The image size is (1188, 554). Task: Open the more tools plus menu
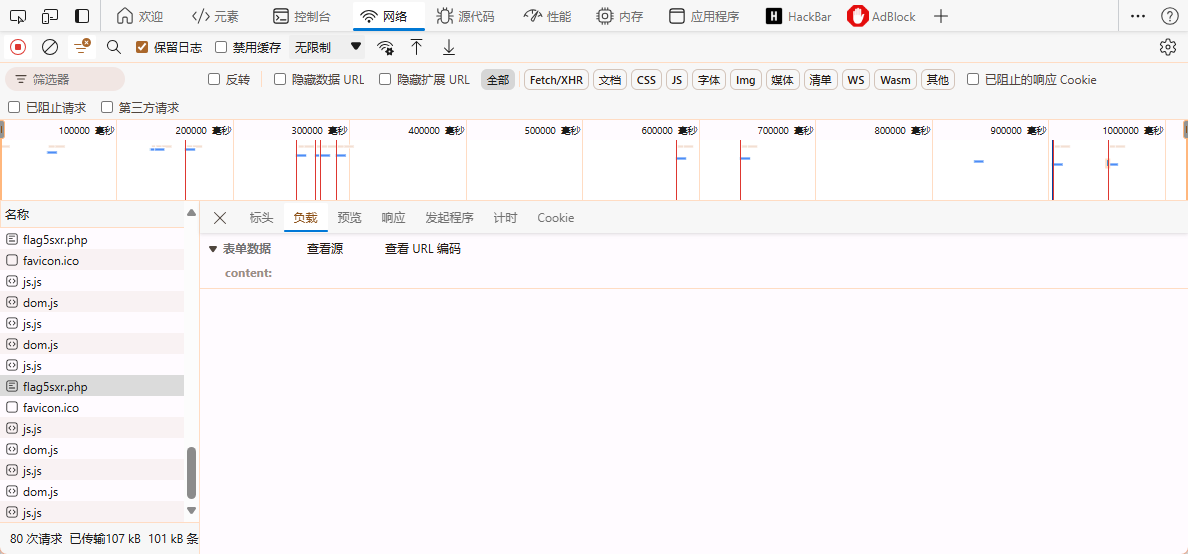tap(940, 16)
